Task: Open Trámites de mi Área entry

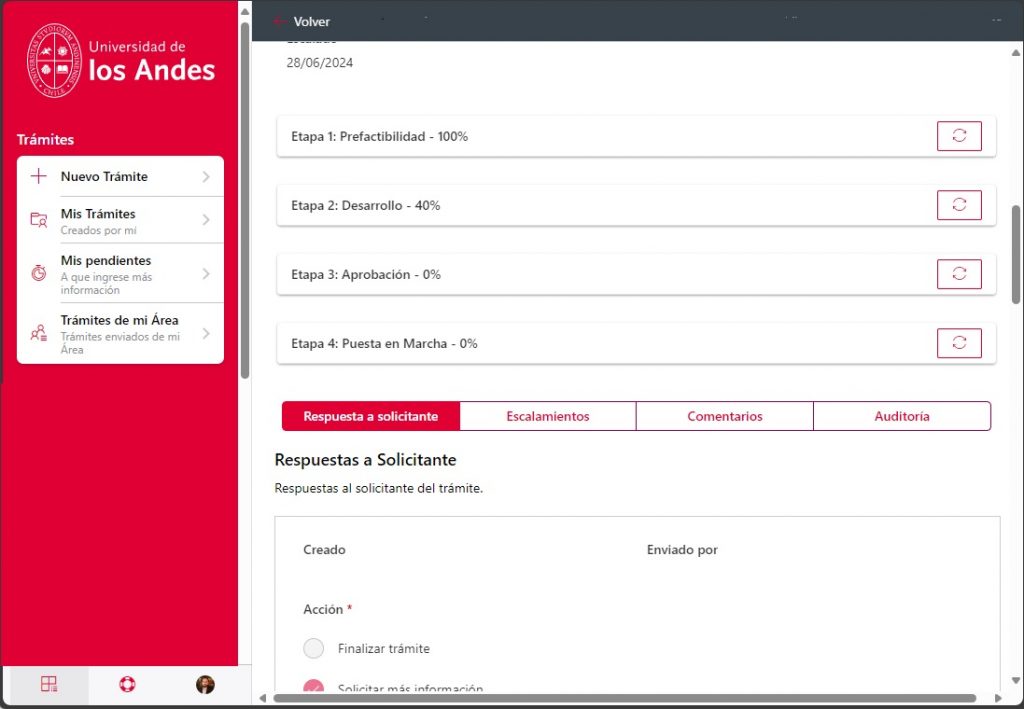Action: tap(120, 334)
